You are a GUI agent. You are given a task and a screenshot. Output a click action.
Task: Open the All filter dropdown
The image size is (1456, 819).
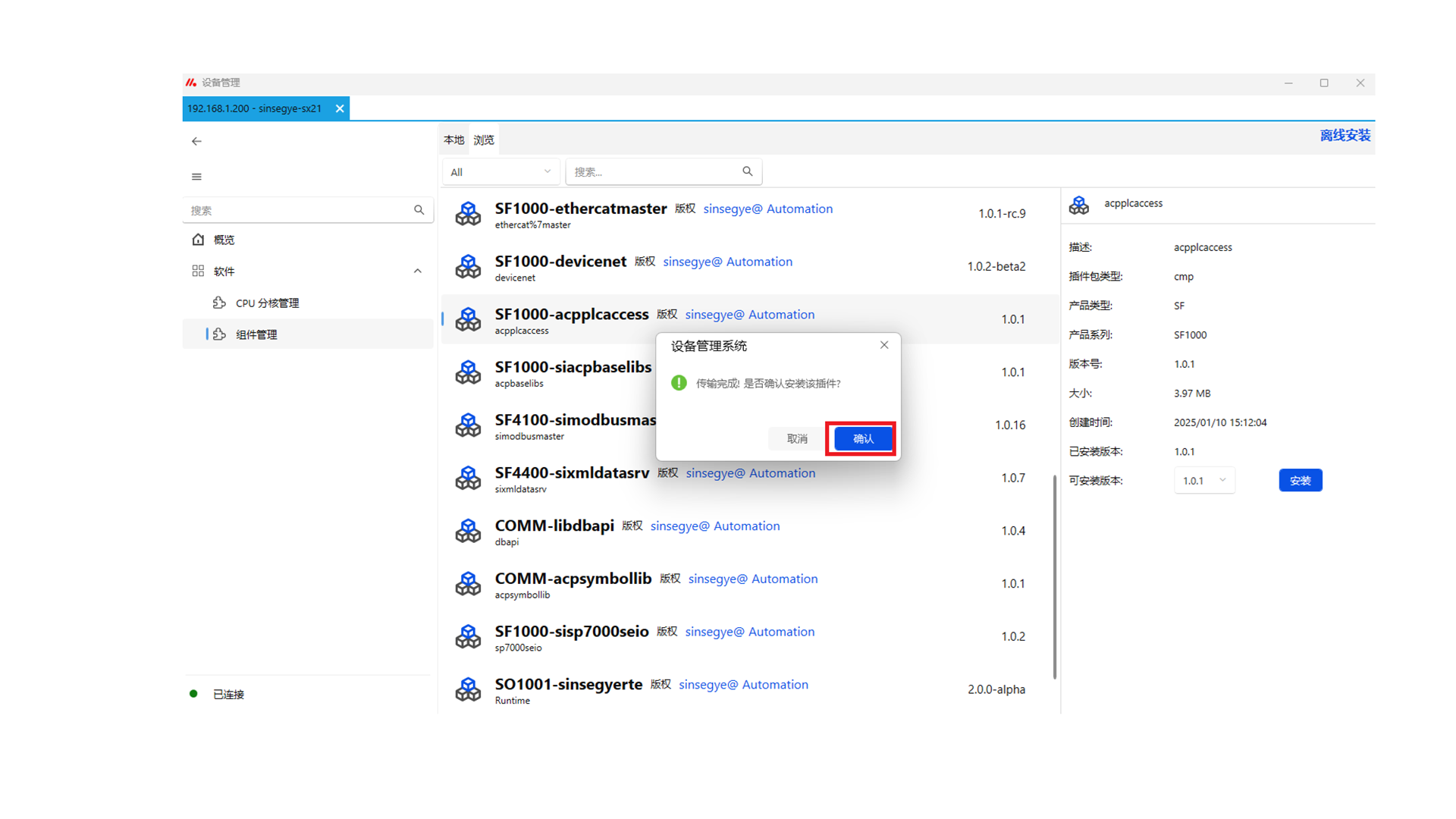point(500,172)
